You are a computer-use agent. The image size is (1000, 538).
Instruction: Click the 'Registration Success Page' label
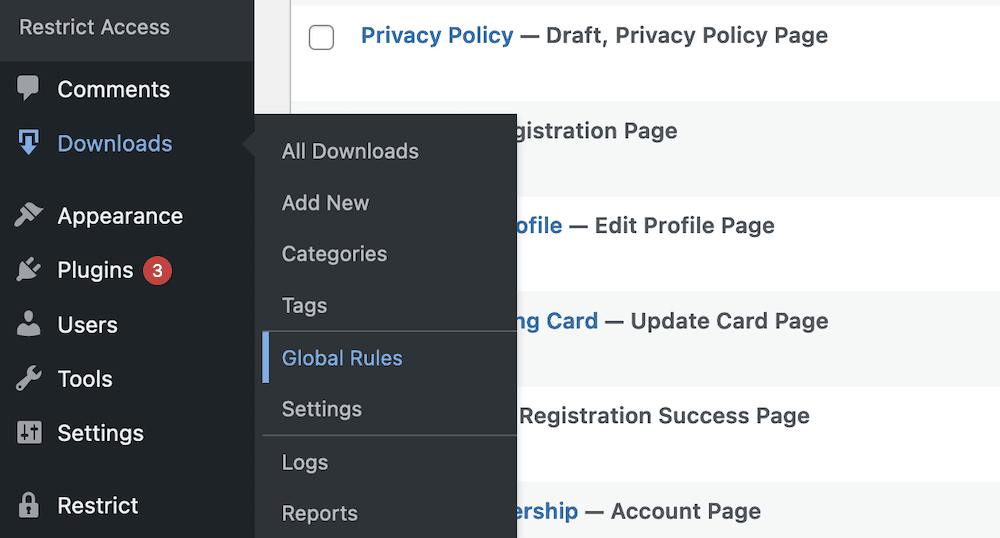coord(665,416)
